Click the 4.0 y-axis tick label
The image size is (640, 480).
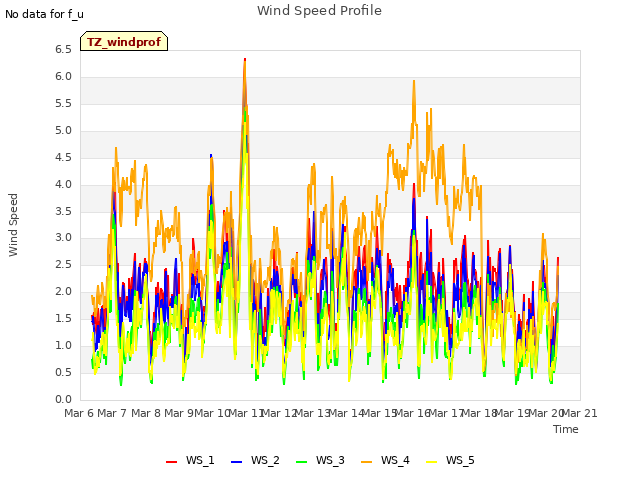pos(63,184)
